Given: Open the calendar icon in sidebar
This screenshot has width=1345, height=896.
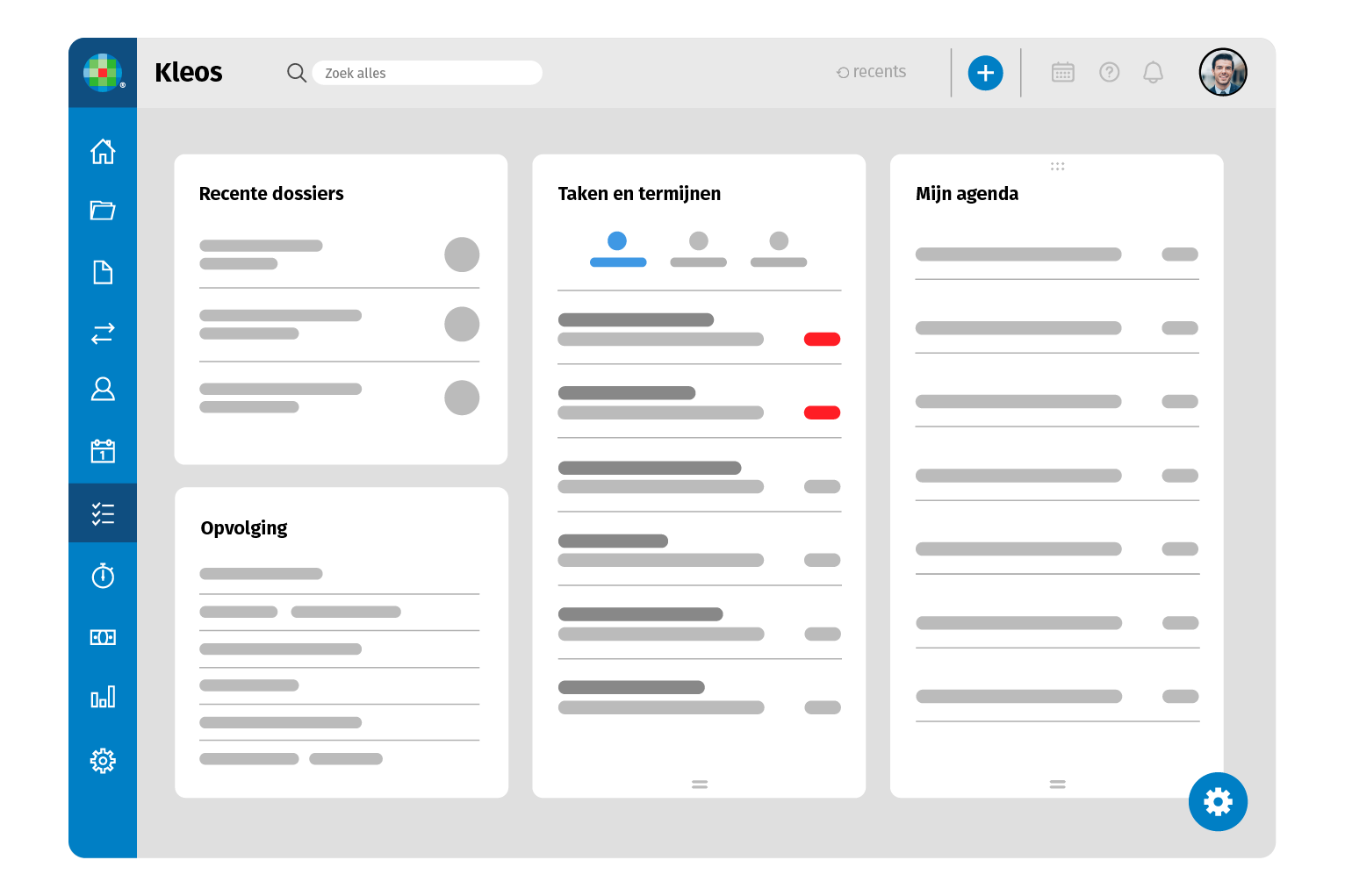Looking at the screenshot, I should (x=103, y=451).
